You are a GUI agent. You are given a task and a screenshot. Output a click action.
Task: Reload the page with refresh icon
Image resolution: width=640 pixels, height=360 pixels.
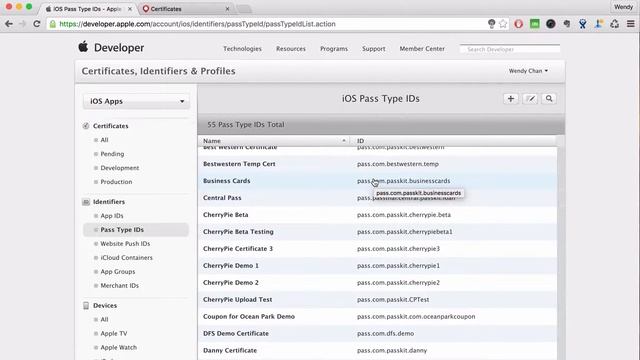click(37, 24)
